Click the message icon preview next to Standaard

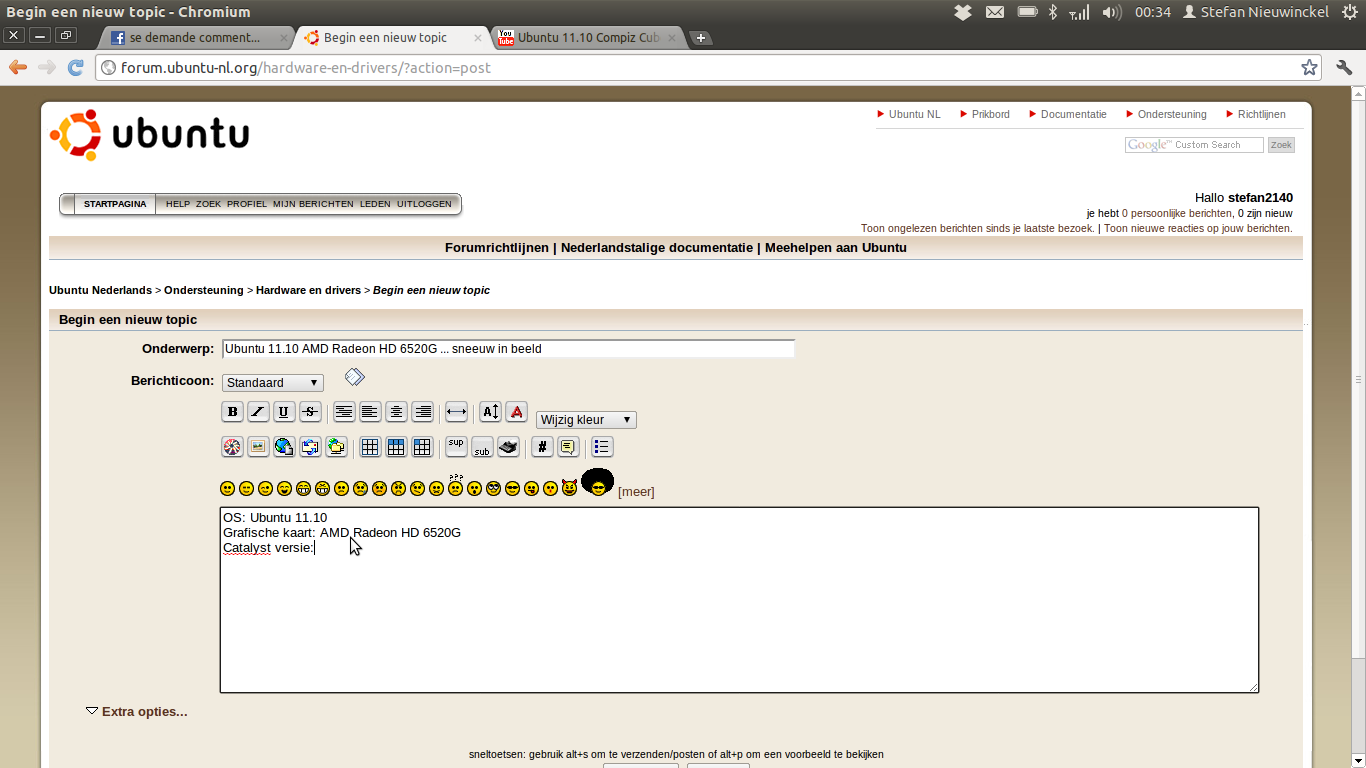354,377
